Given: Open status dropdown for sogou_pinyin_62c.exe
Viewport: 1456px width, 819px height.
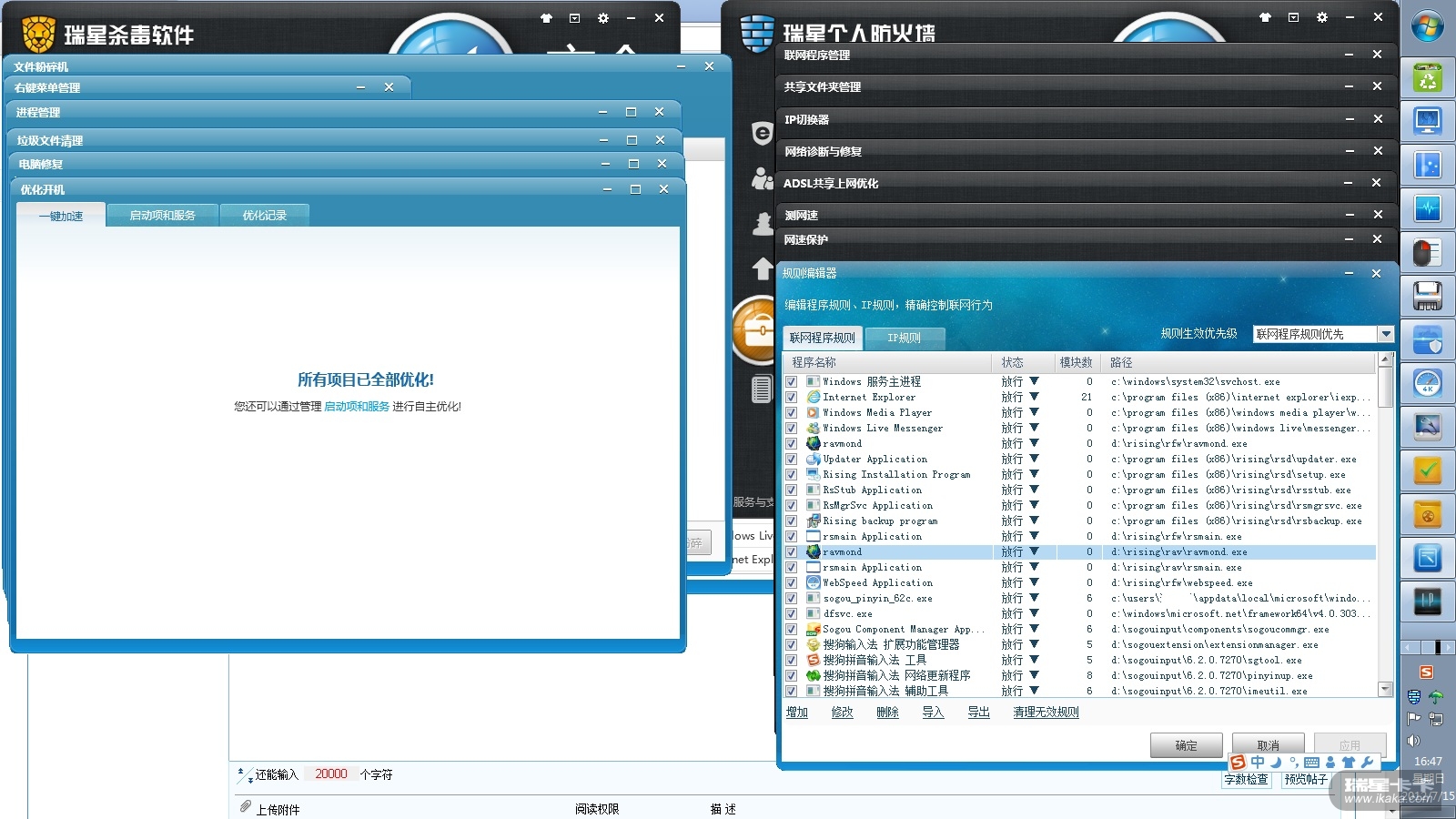Looking at the screenshot, I should (1034, 599).
